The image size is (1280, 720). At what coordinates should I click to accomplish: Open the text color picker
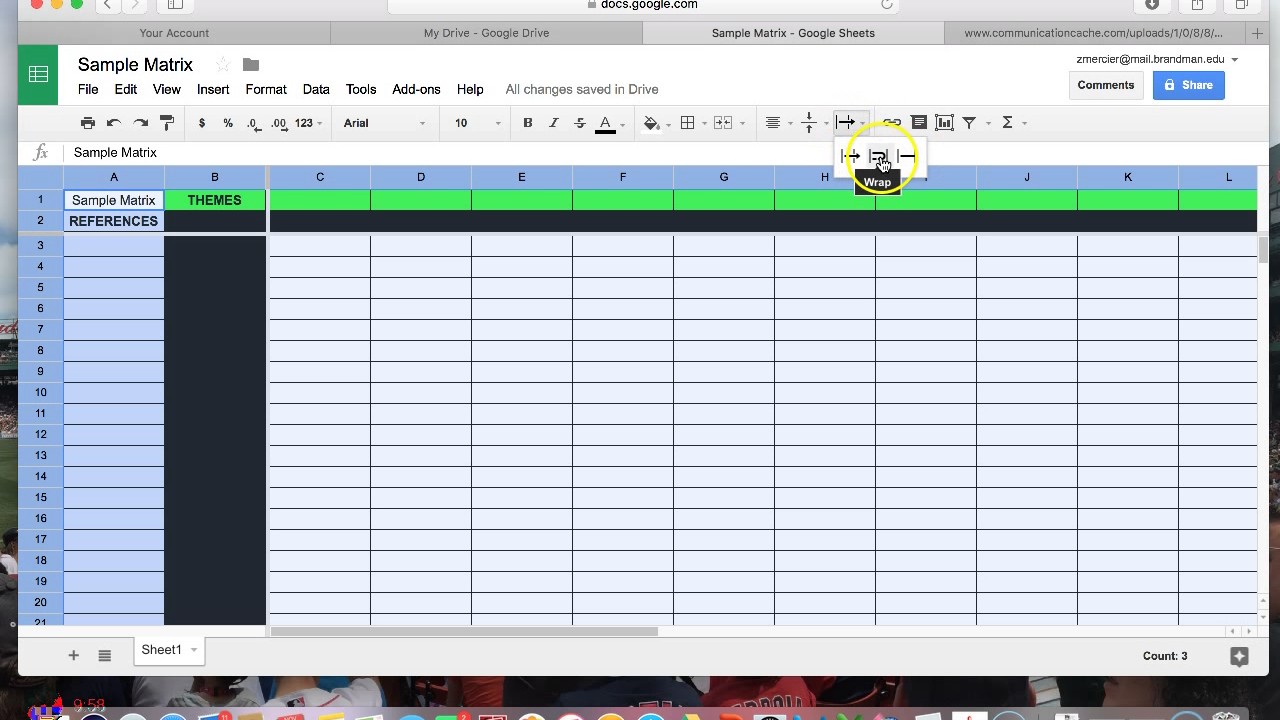606,123
